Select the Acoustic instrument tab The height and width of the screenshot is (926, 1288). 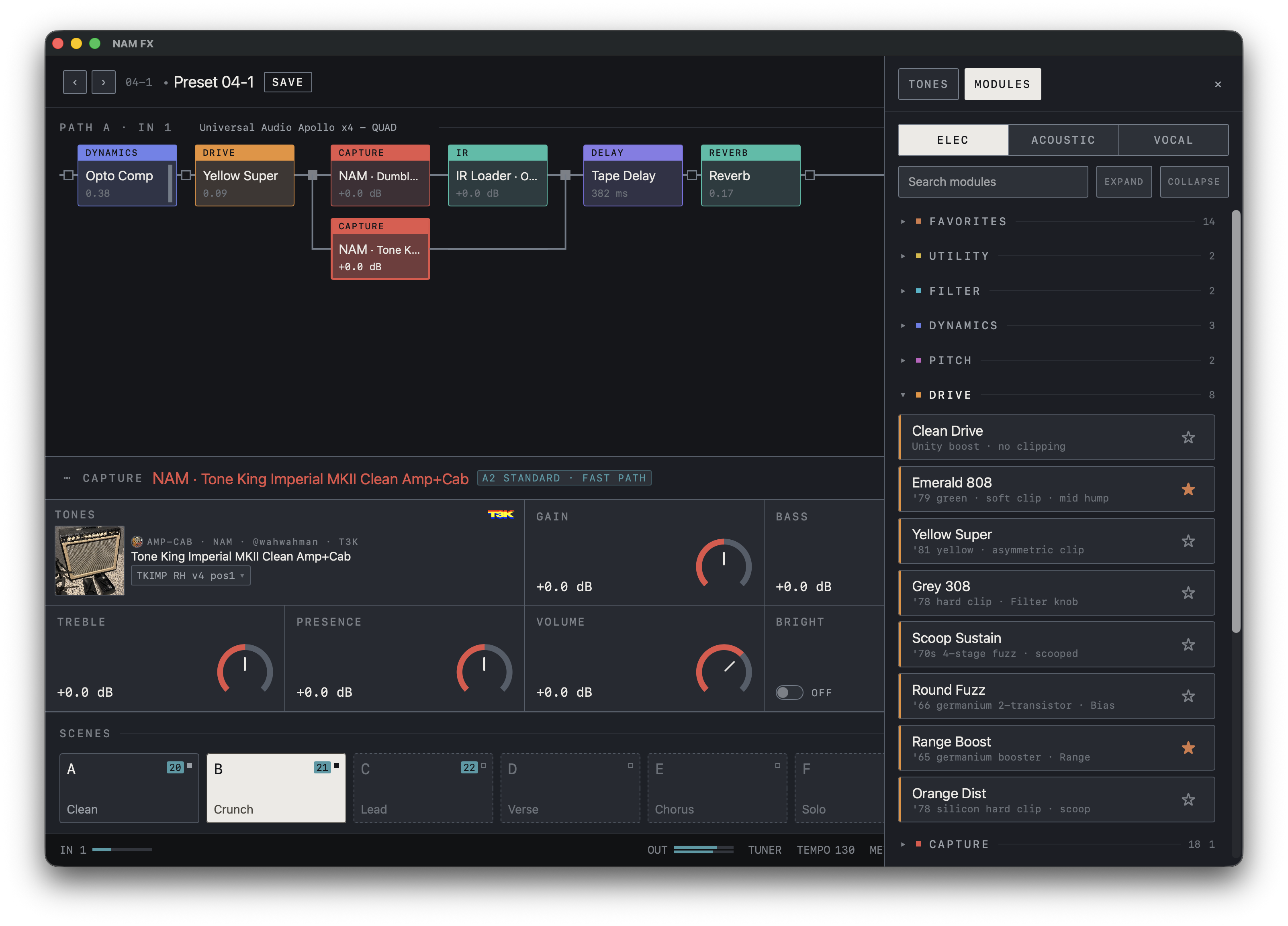tap(1063, 140)
